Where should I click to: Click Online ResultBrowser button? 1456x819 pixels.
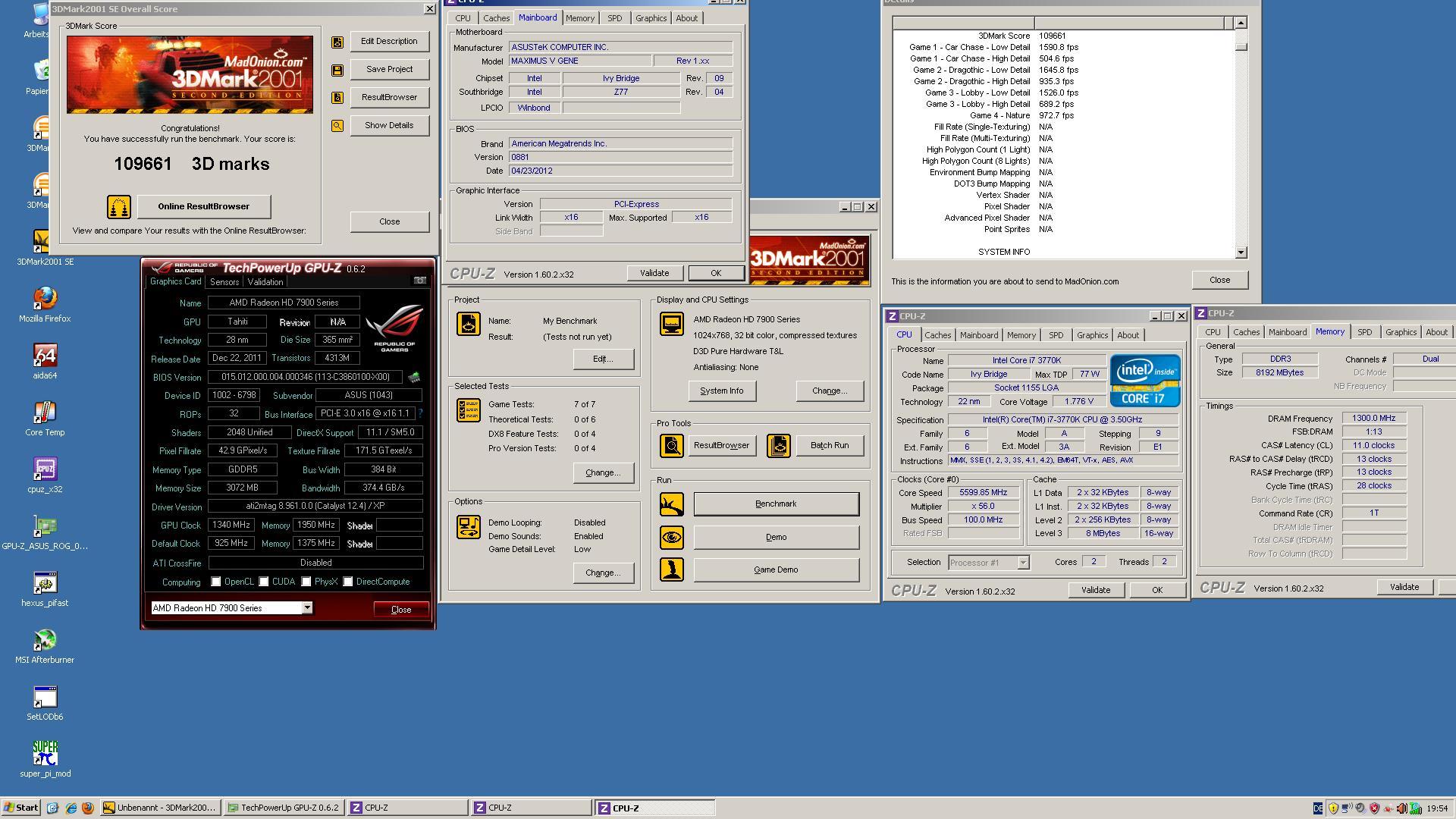click(x=203, y=206)
